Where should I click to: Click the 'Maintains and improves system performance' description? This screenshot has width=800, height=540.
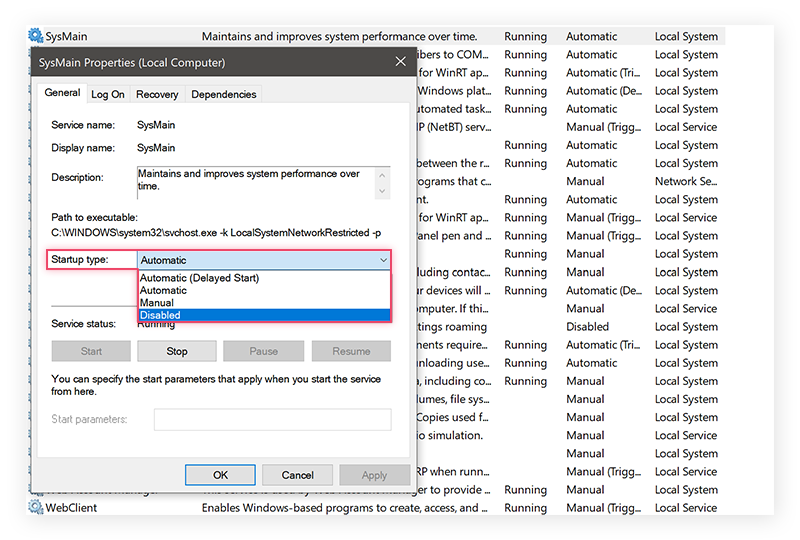tap(339, 36)
